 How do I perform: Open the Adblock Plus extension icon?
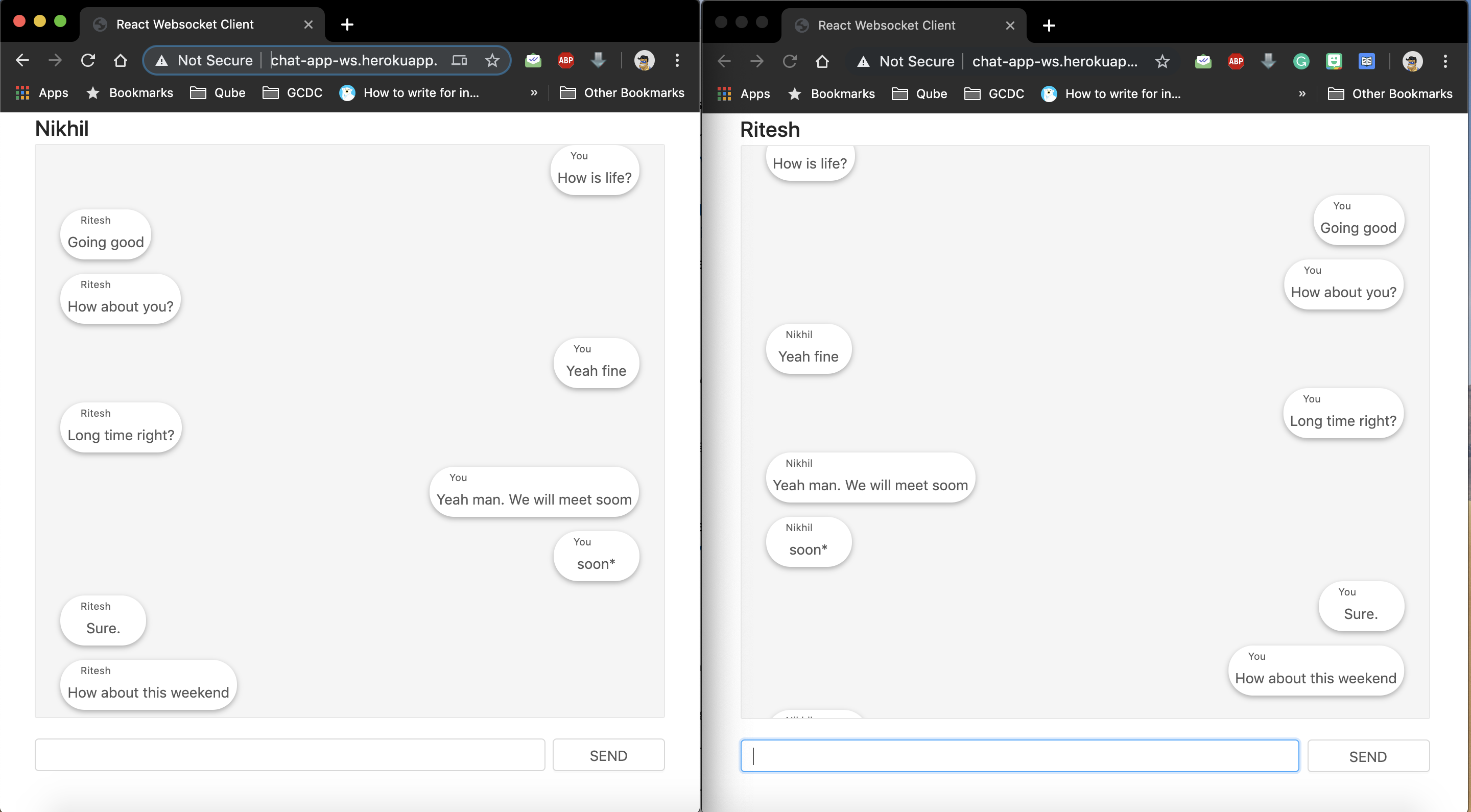coord(565,60)
